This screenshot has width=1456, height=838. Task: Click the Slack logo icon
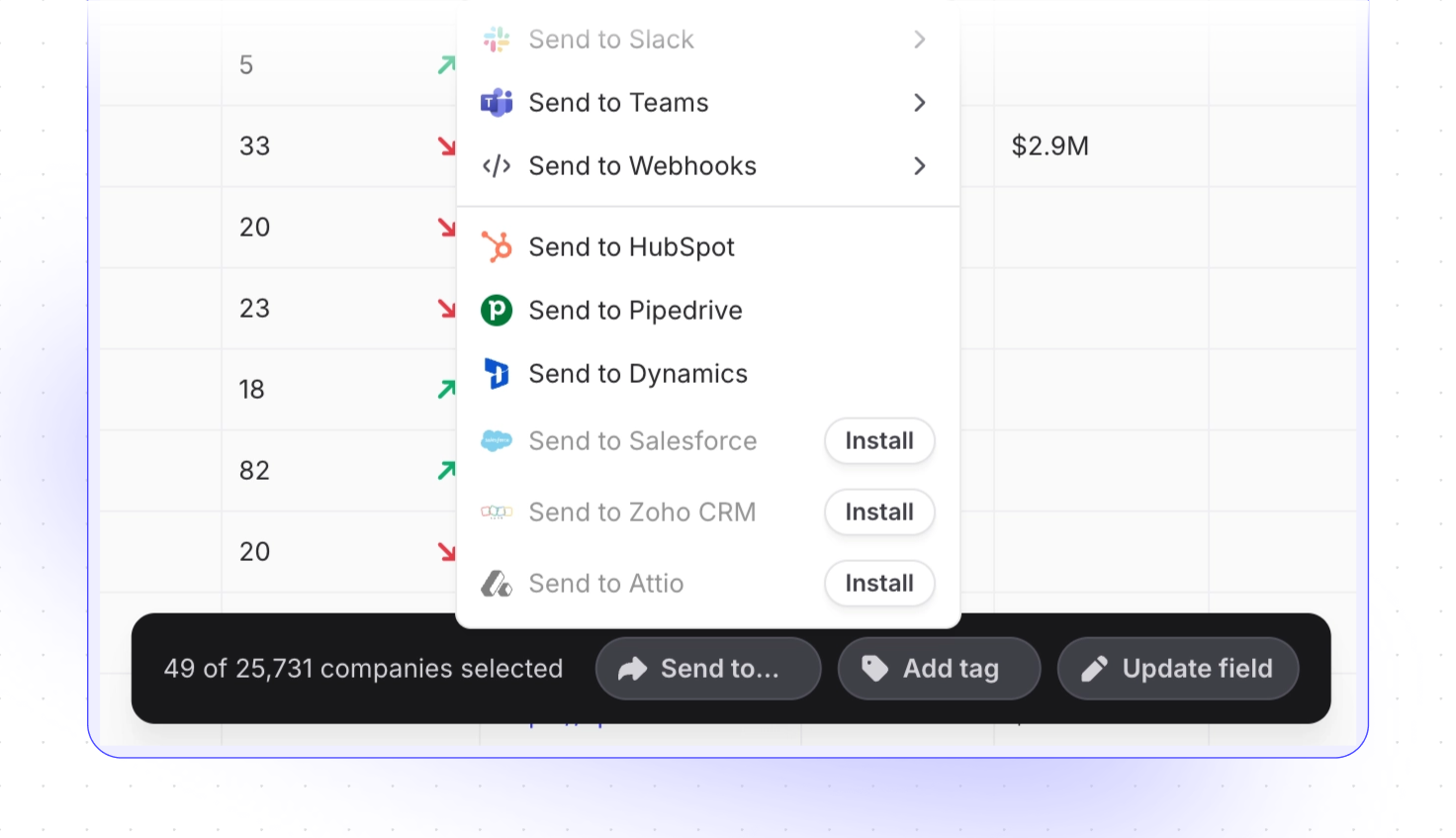coord(497,40)
